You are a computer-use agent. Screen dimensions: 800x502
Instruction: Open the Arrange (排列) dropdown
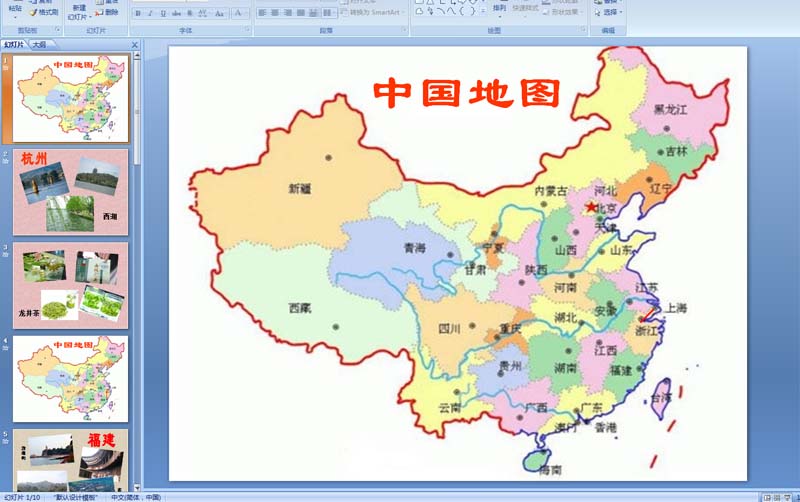coord(499,10)
